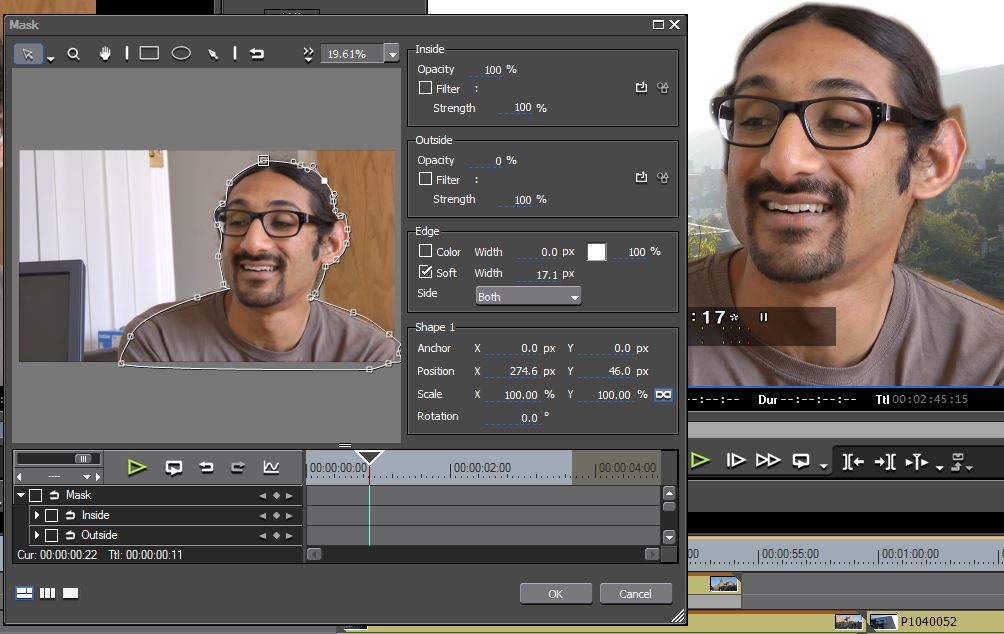Click the white edge color swatch
The image size is (1004, 634).
(x=596, y=252)
